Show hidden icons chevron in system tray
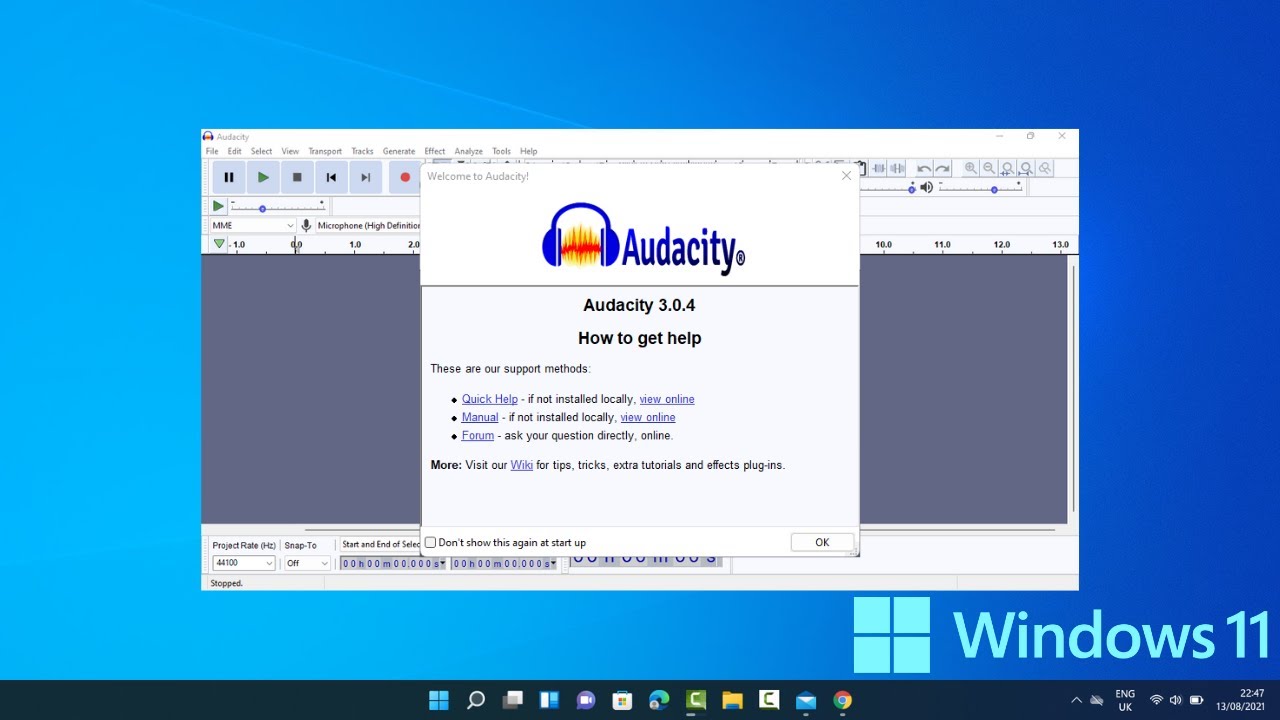This screenshot has height=720, width=1280. 1076,700
